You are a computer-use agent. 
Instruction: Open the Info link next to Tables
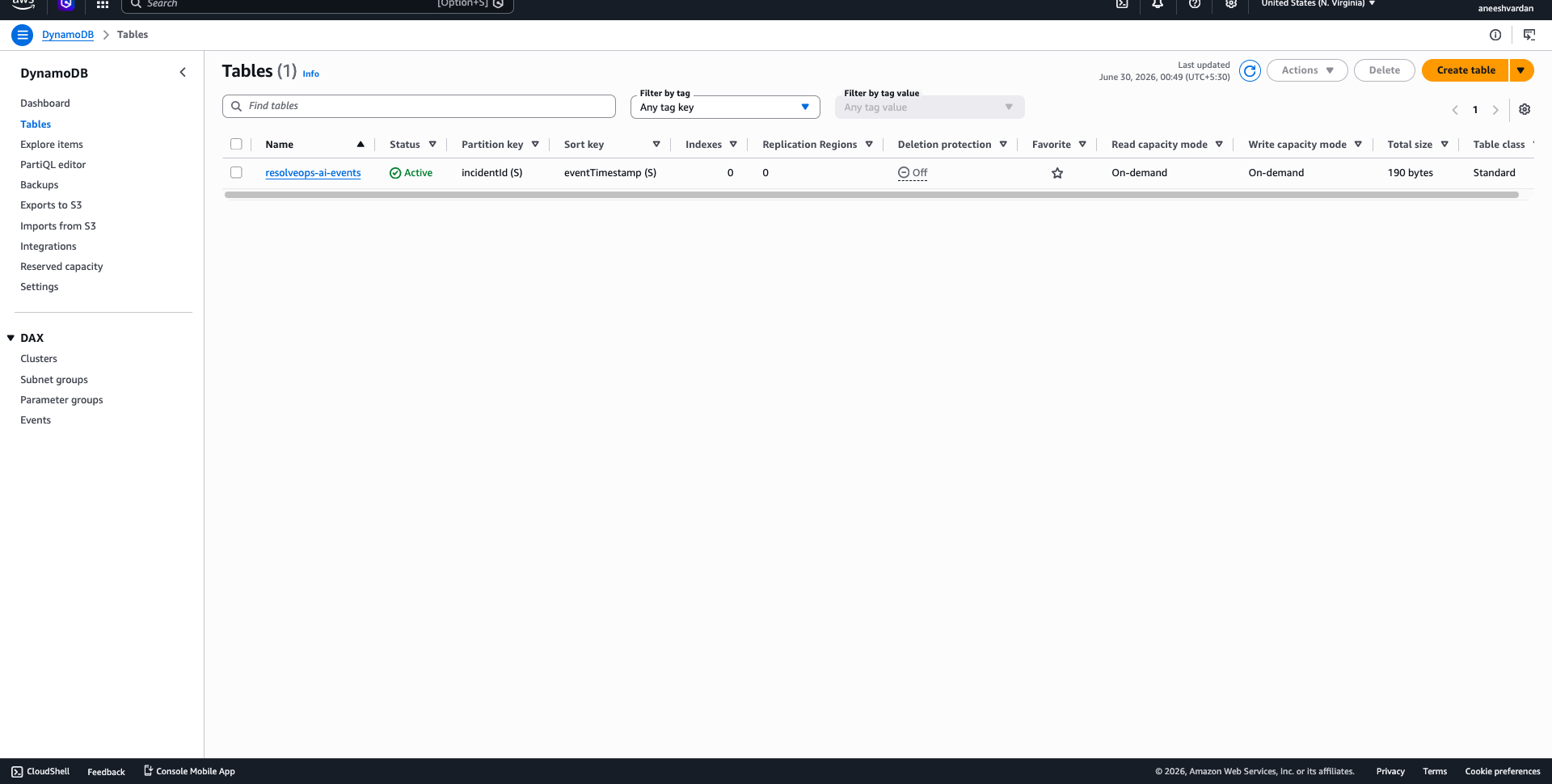pyautogui.click(x=310, y=74)
